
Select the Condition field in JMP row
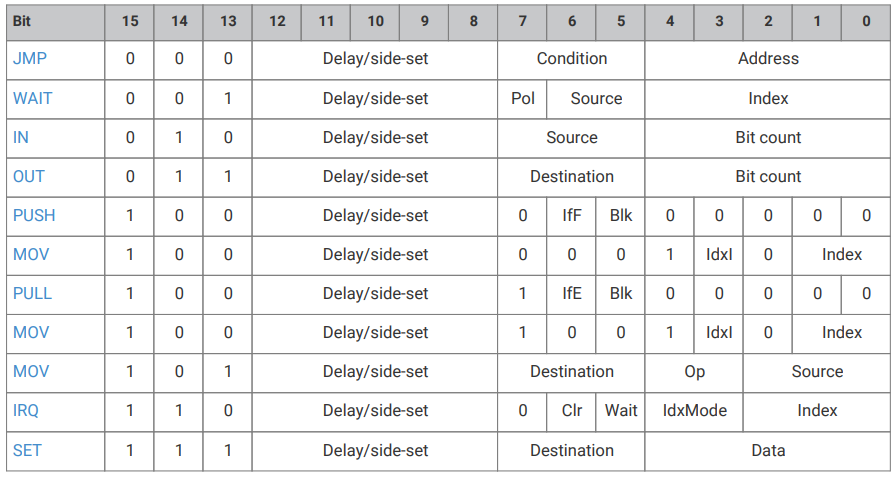(571, 59)
